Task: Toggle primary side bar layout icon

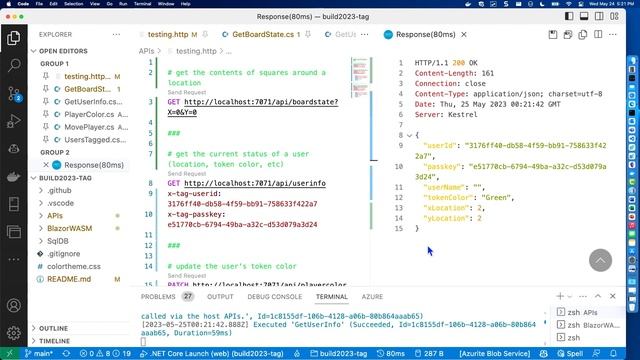Action: pos(569,16)
